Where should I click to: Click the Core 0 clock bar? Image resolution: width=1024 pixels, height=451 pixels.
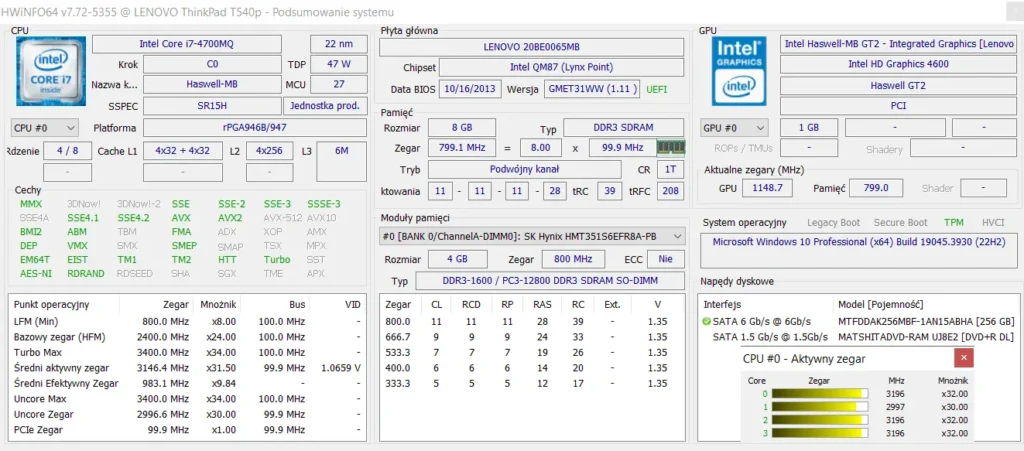point(820,394)
